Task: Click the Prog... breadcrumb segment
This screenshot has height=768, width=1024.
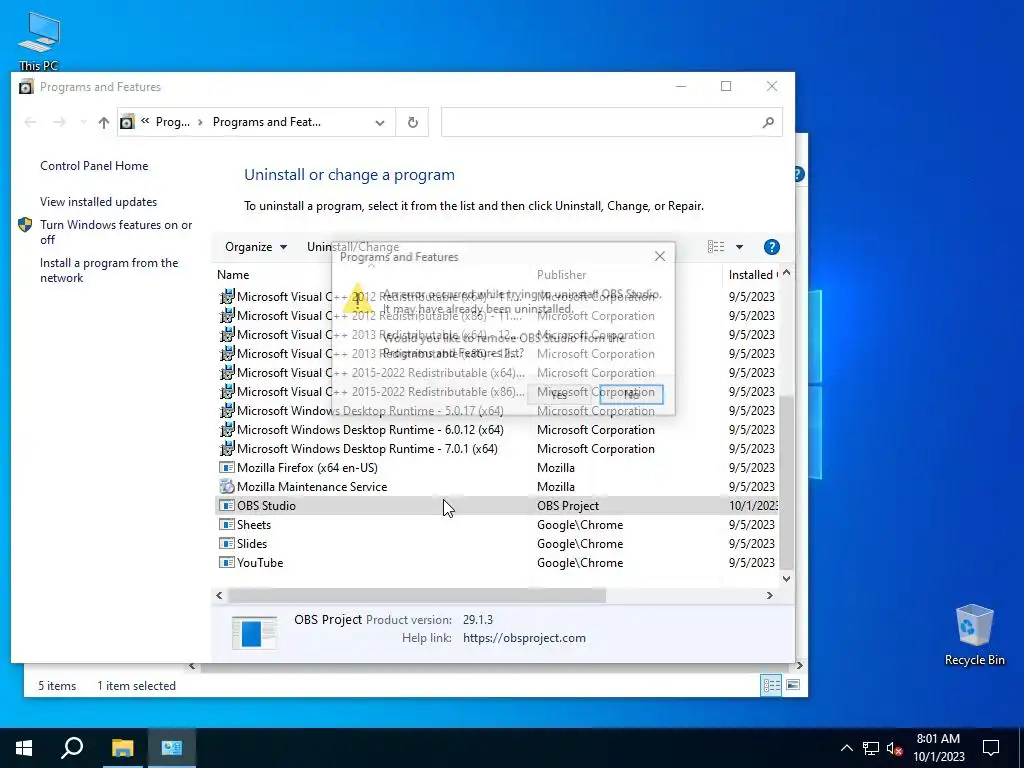Action: click(172, 122)
